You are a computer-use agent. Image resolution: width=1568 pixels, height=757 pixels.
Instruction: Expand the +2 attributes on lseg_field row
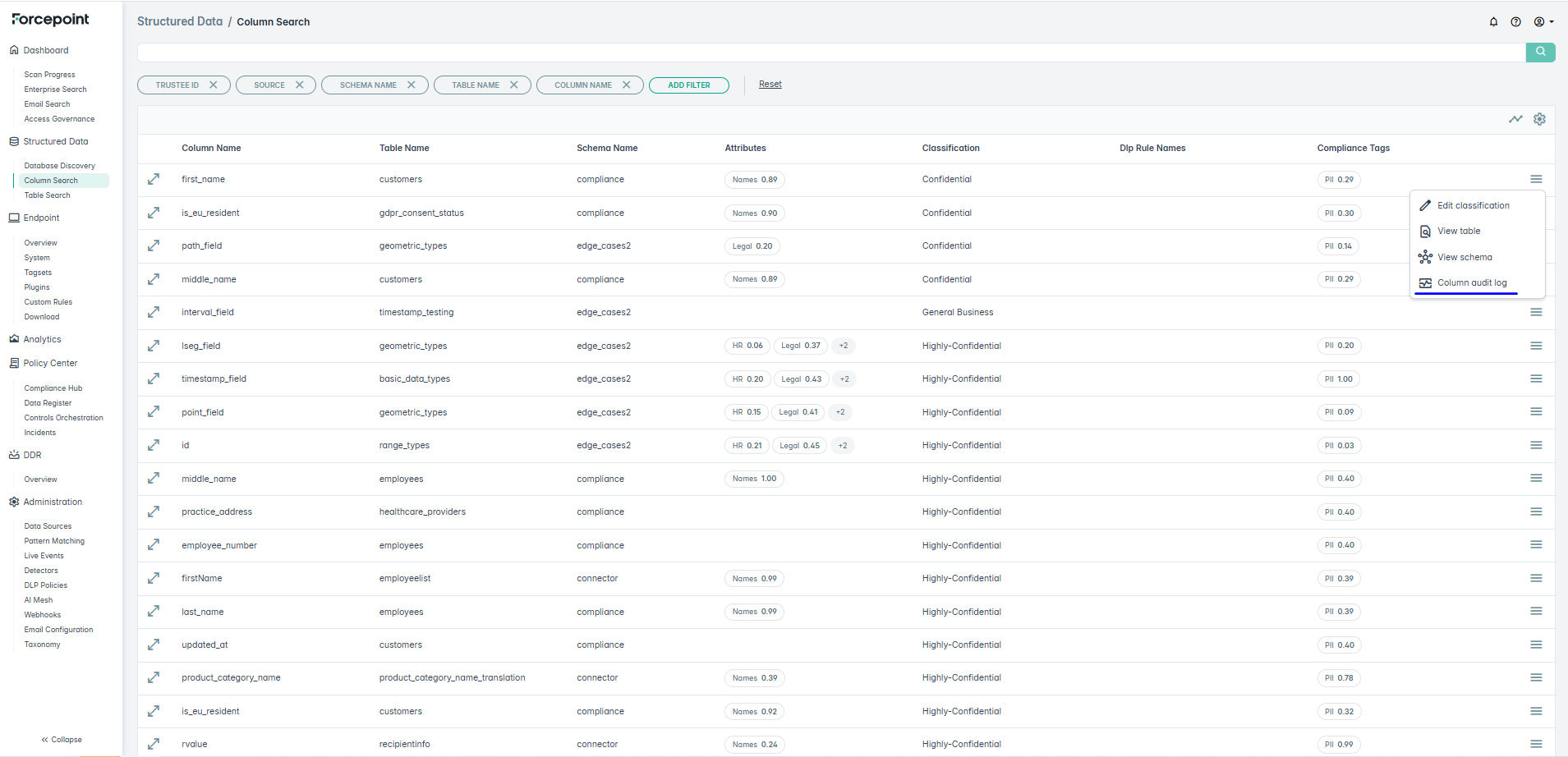coord(843,346)
